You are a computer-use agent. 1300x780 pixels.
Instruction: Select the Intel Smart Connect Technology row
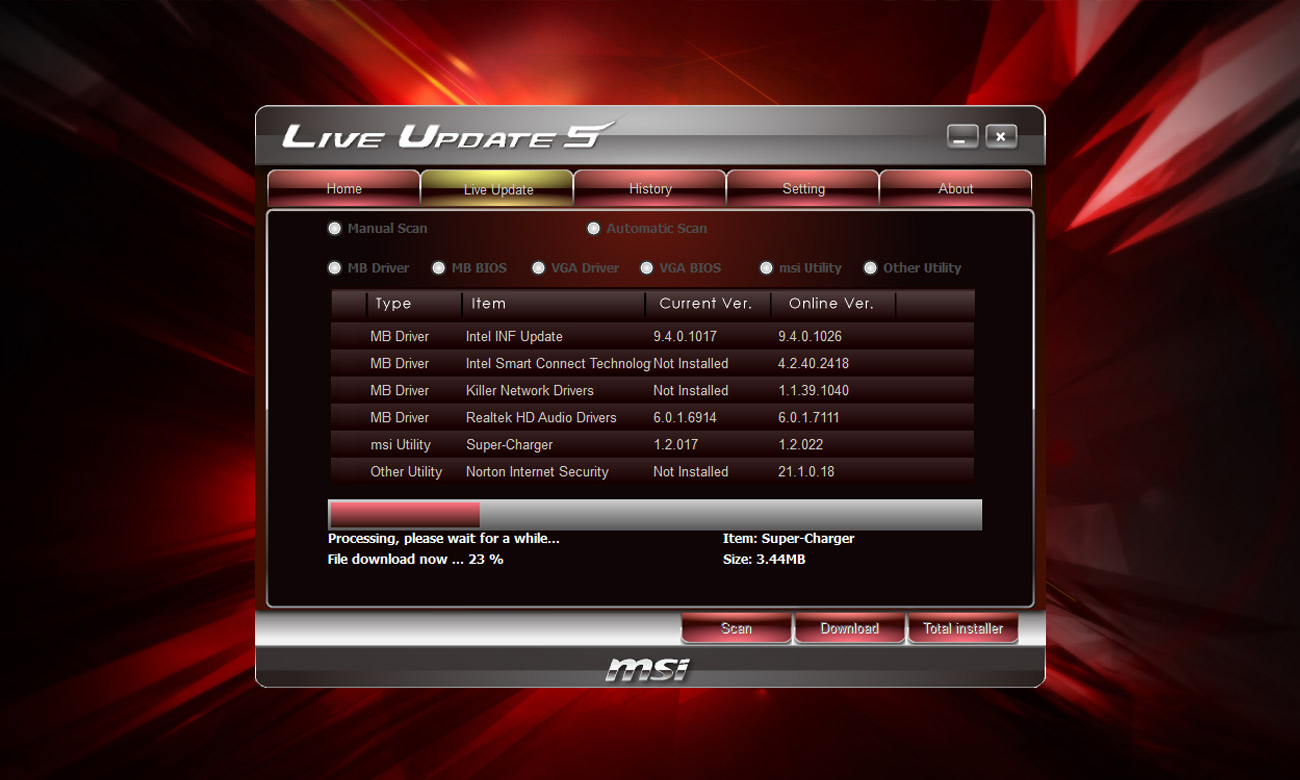point(652,363)
